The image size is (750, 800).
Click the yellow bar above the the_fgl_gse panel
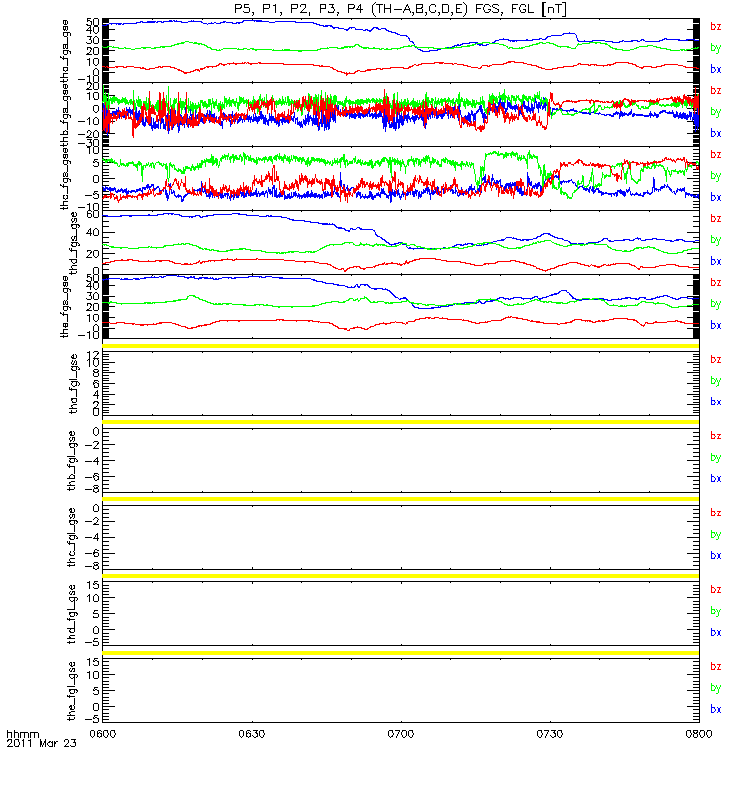[401, 653]
